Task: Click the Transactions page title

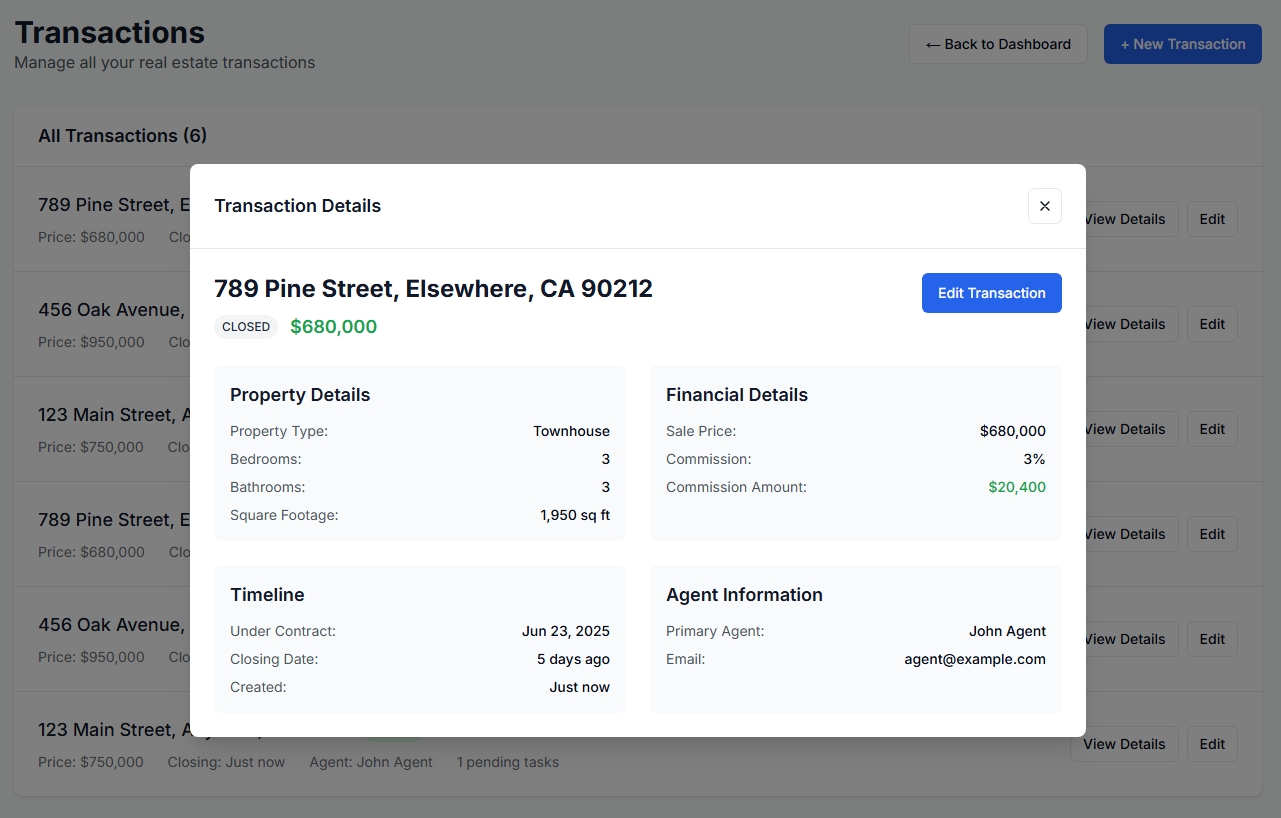Action: (109, 32)
